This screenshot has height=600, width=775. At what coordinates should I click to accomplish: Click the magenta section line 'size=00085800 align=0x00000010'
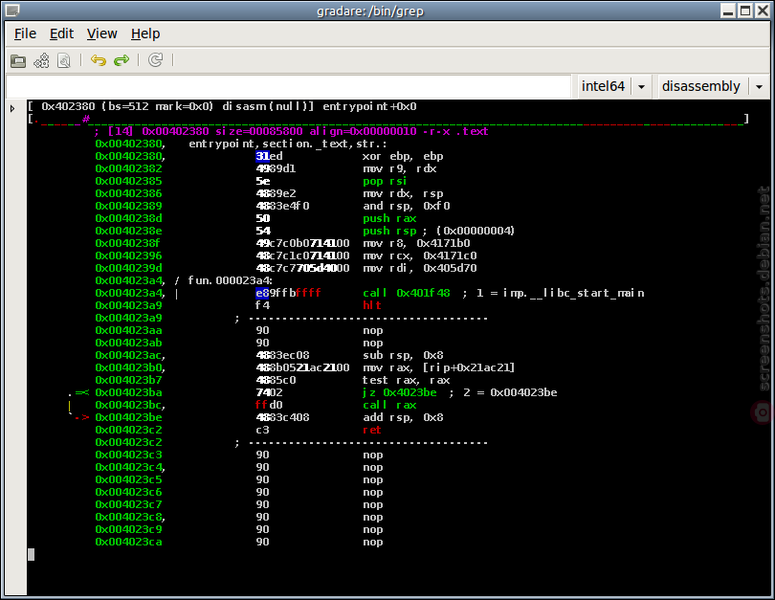(315, 131)
